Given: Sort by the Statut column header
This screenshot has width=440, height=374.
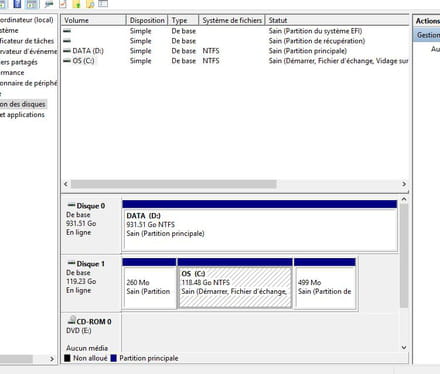Looking at the screenshot, I should pyautogui.click(x=337, y=20).
